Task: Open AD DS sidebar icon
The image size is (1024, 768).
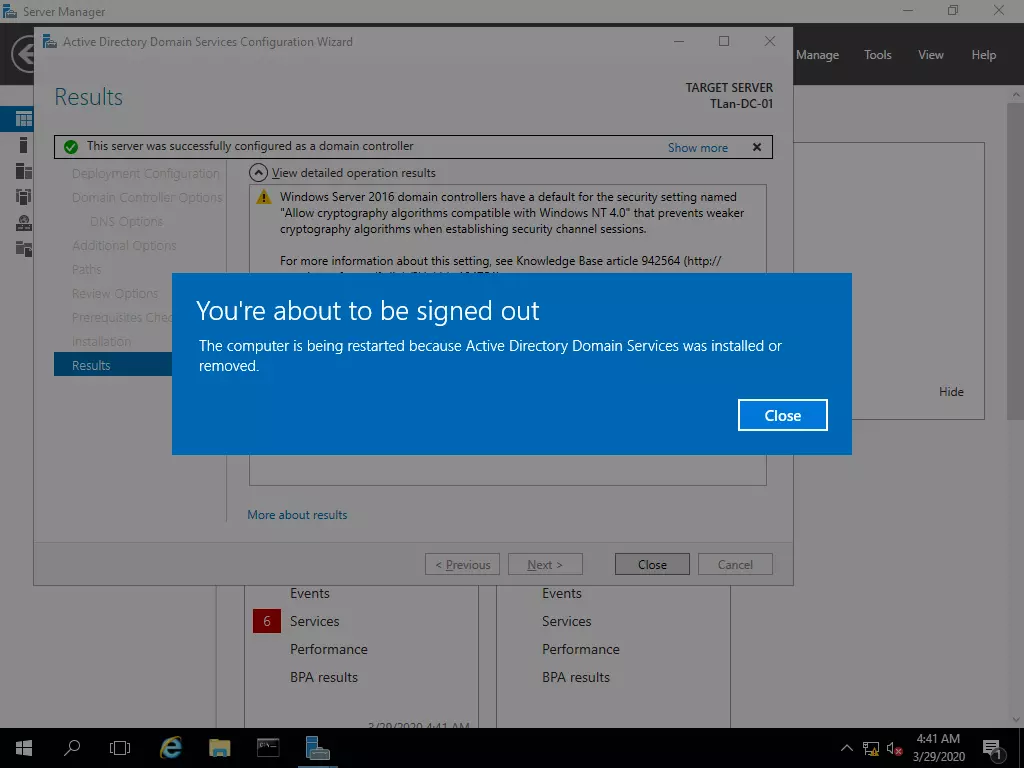Action: pos(24,197)
